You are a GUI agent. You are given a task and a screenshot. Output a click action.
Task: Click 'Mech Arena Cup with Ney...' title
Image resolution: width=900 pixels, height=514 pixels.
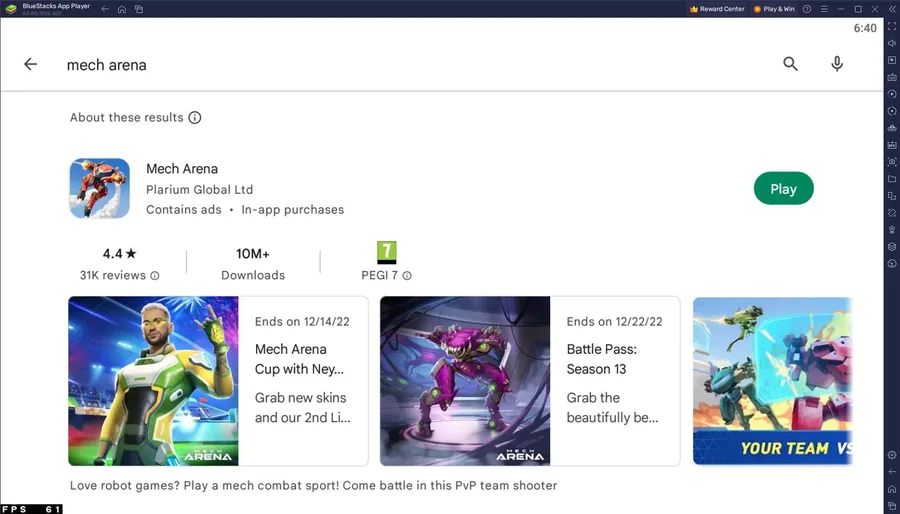tap(302, 359)
